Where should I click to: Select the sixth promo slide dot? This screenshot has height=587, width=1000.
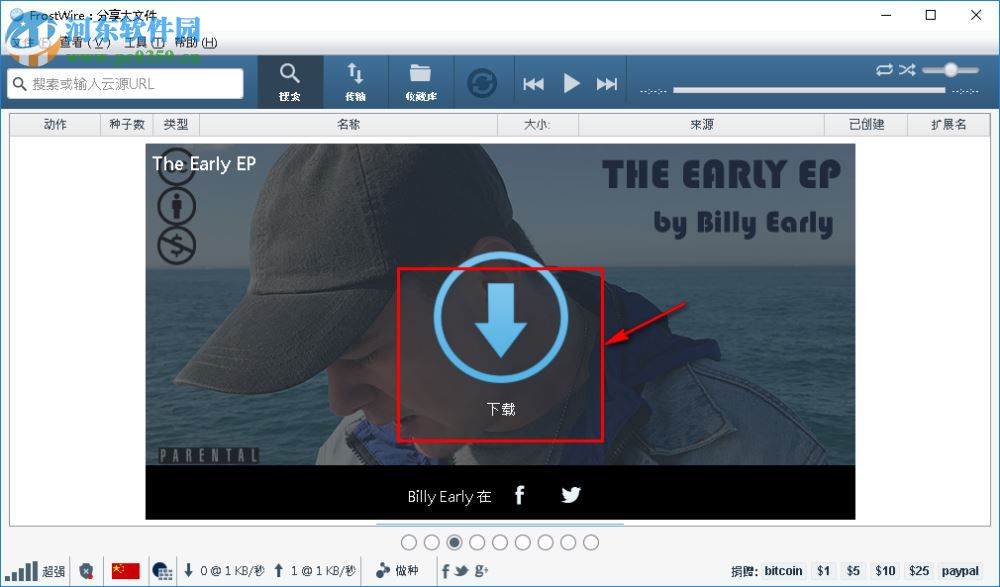(522, 542)
